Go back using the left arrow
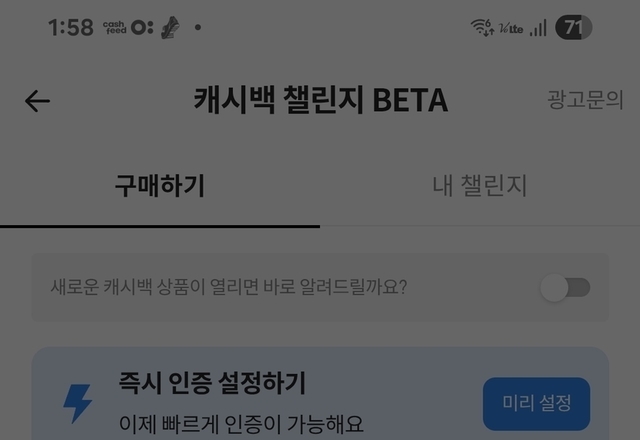The image size is (640, 440). (37, 101)
